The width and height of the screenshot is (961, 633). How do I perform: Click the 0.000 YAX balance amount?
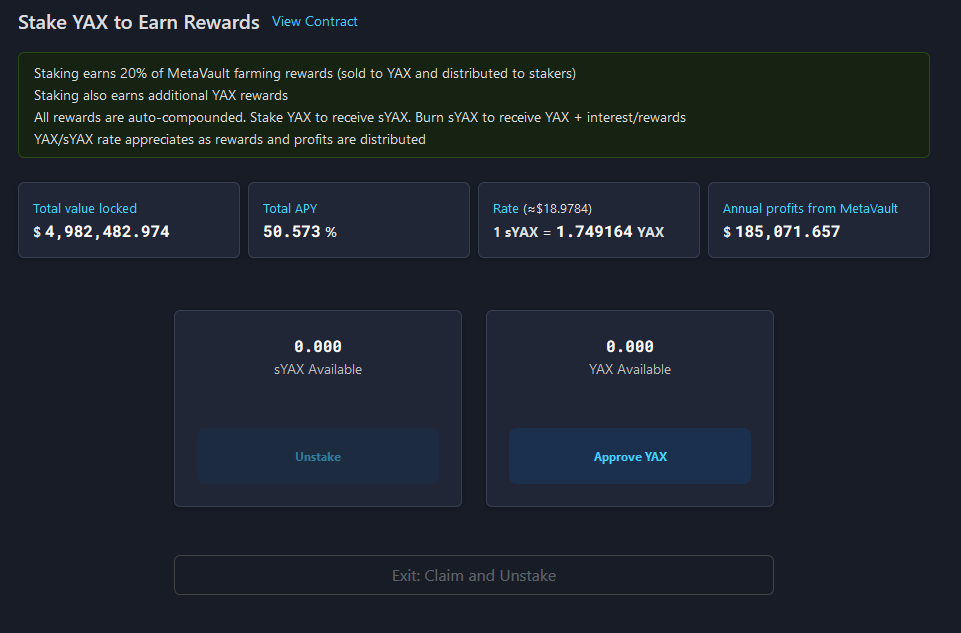tap(630, 346)
